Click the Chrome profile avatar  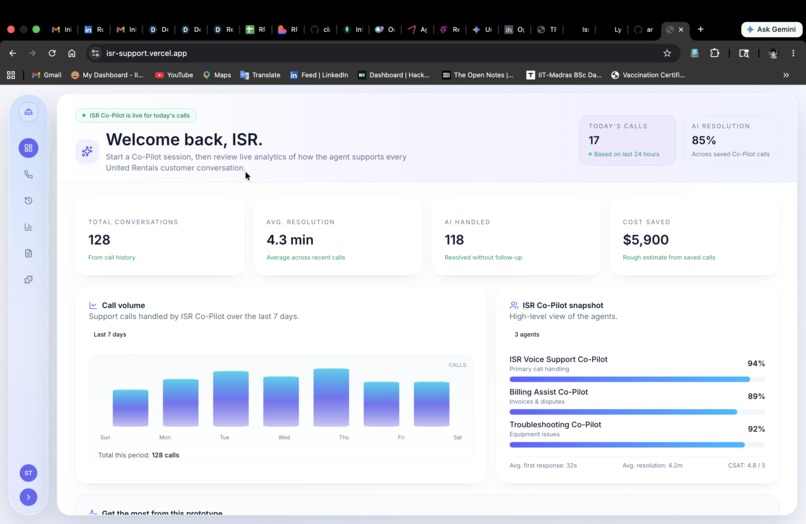pos(773,53)
